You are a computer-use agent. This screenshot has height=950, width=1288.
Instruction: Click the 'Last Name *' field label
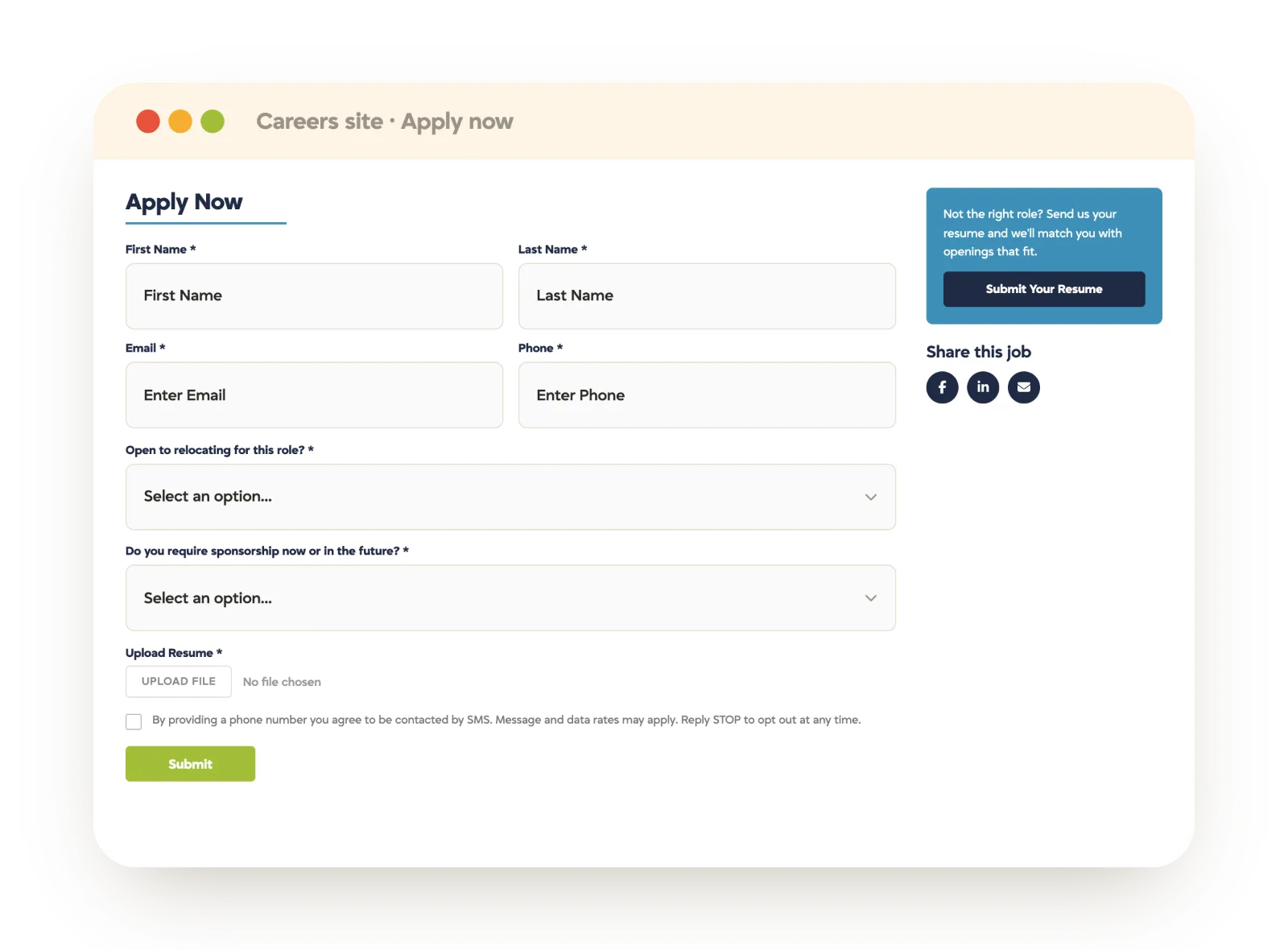[553, 250]
